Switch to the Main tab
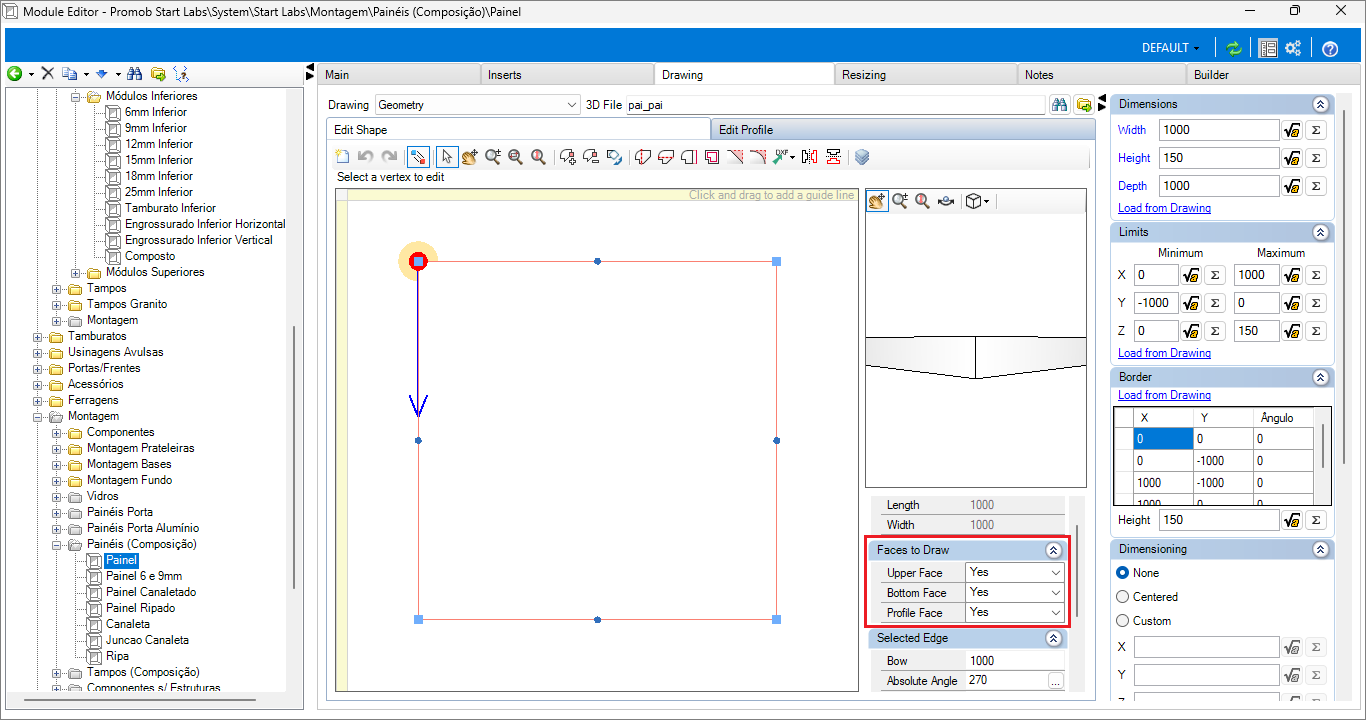The image size is (1366, 720). [x=398, y=75]
